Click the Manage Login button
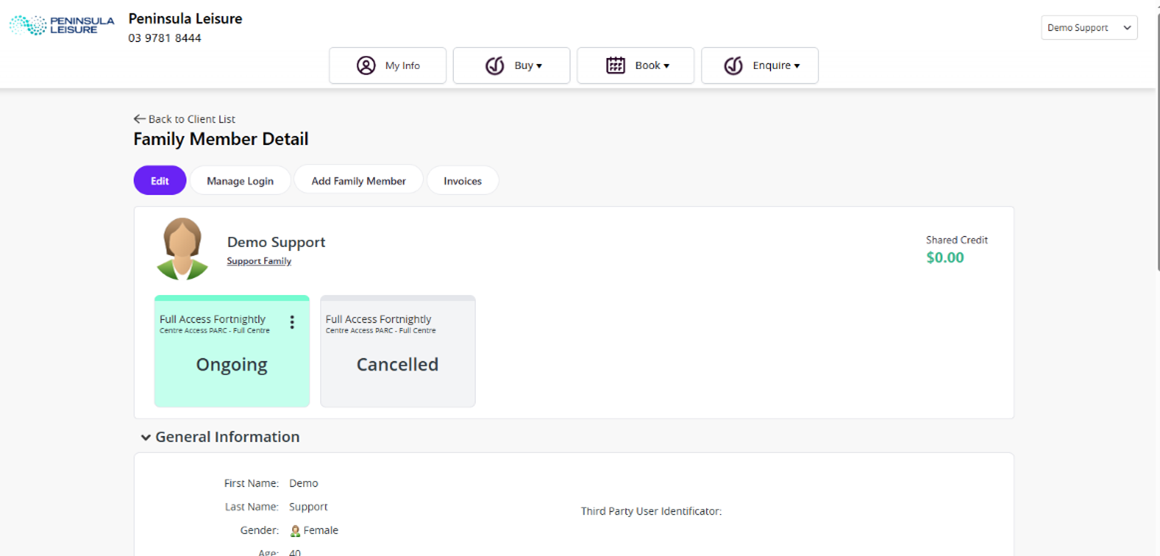Image resolution: width=1160 pixels, height=556 pixels. (x=240, y=181)
